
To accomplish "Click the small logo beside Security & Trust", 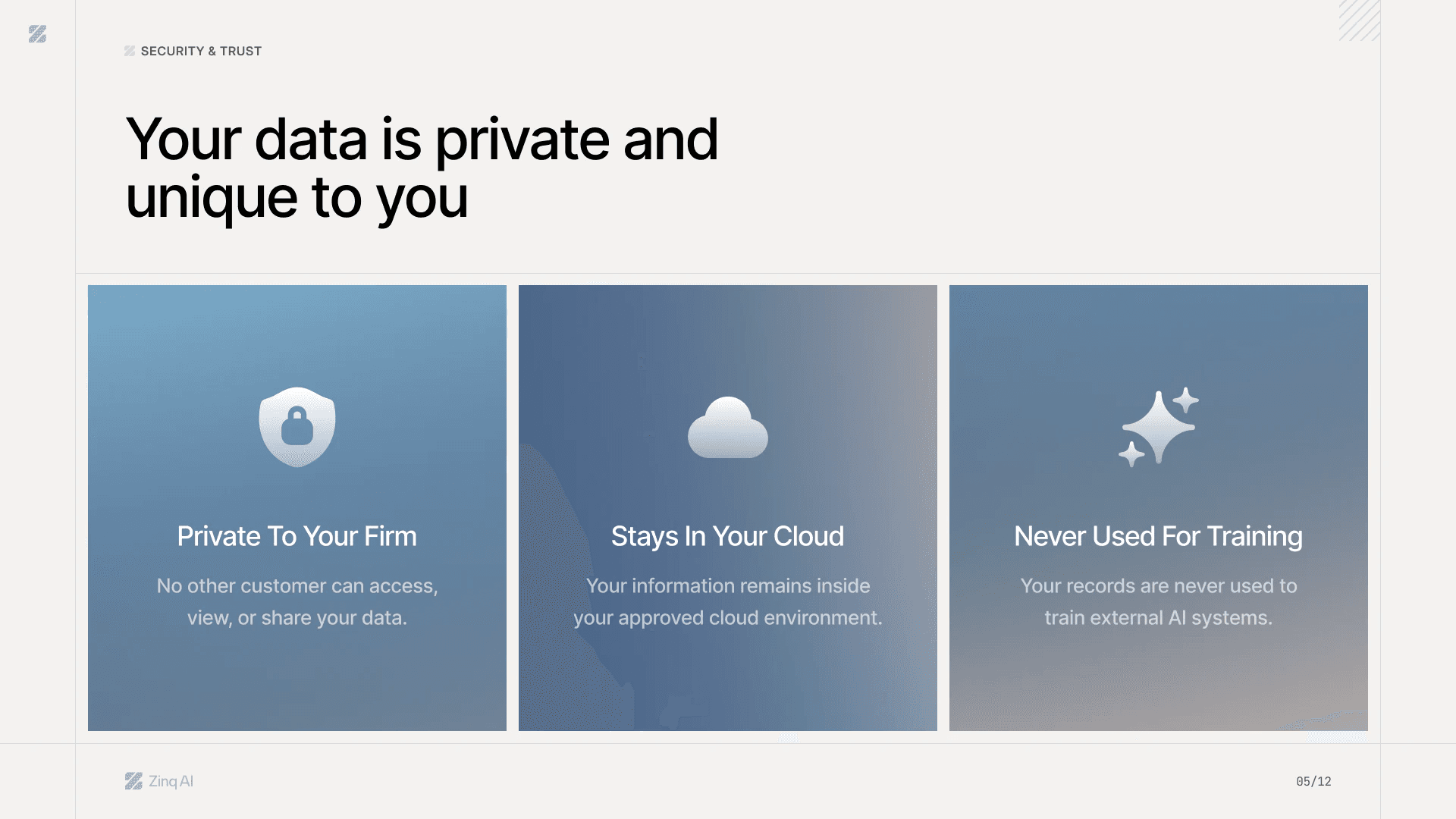I will [x=130, y=51].
